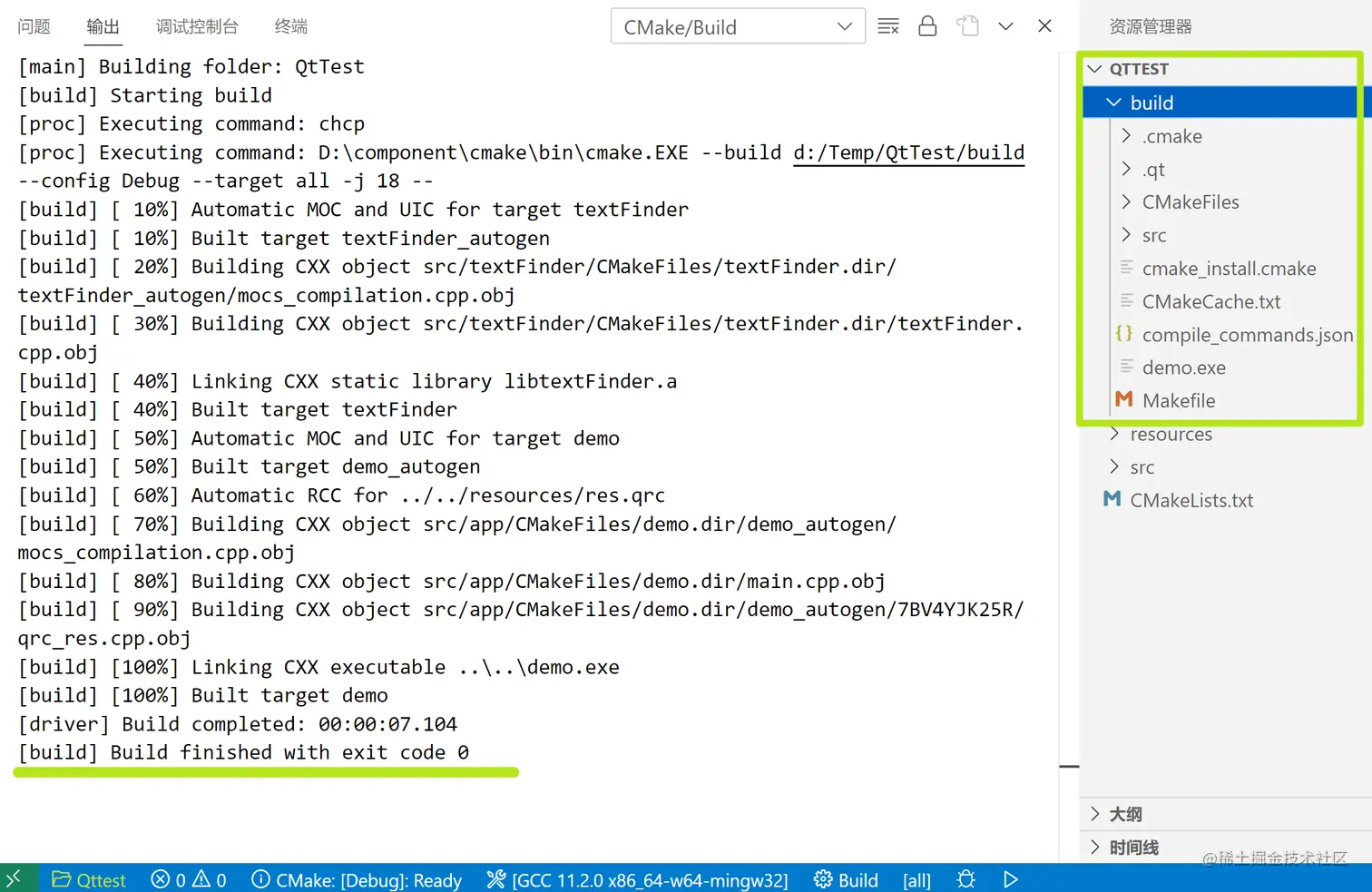Expand the 大纲 outline section
The image size is (1372, 892).
pos(1225,814)
